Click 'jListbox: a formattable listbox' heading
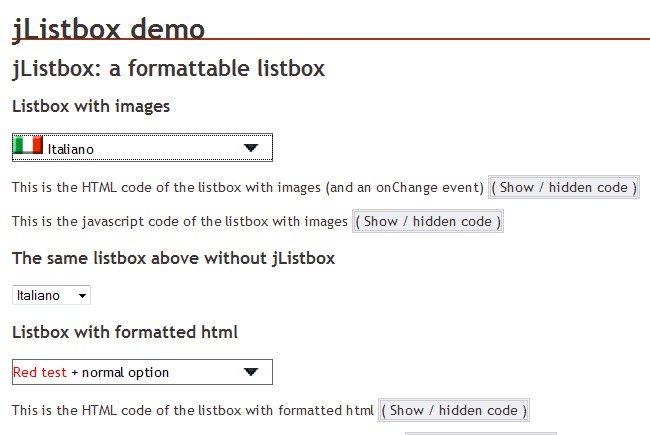The height and width of the screenshot is (435, 650). (168, 69)
